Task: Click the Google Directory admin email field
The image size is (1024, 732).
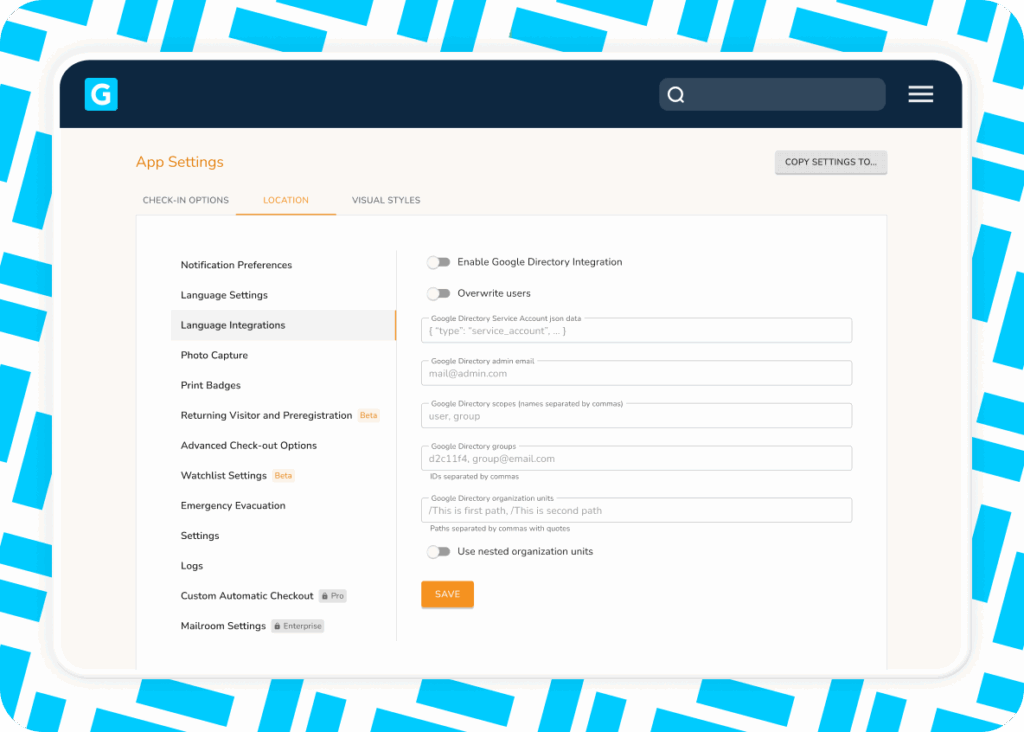Action: (636, 373)
